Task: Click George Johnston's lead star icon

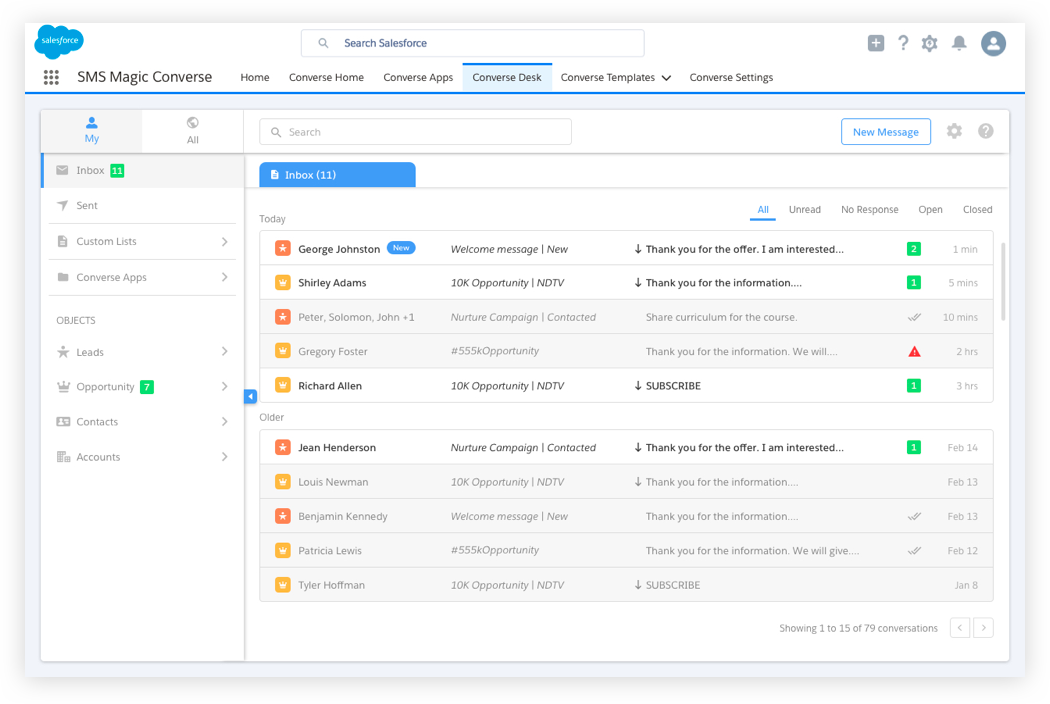Action: click(283, 249)
